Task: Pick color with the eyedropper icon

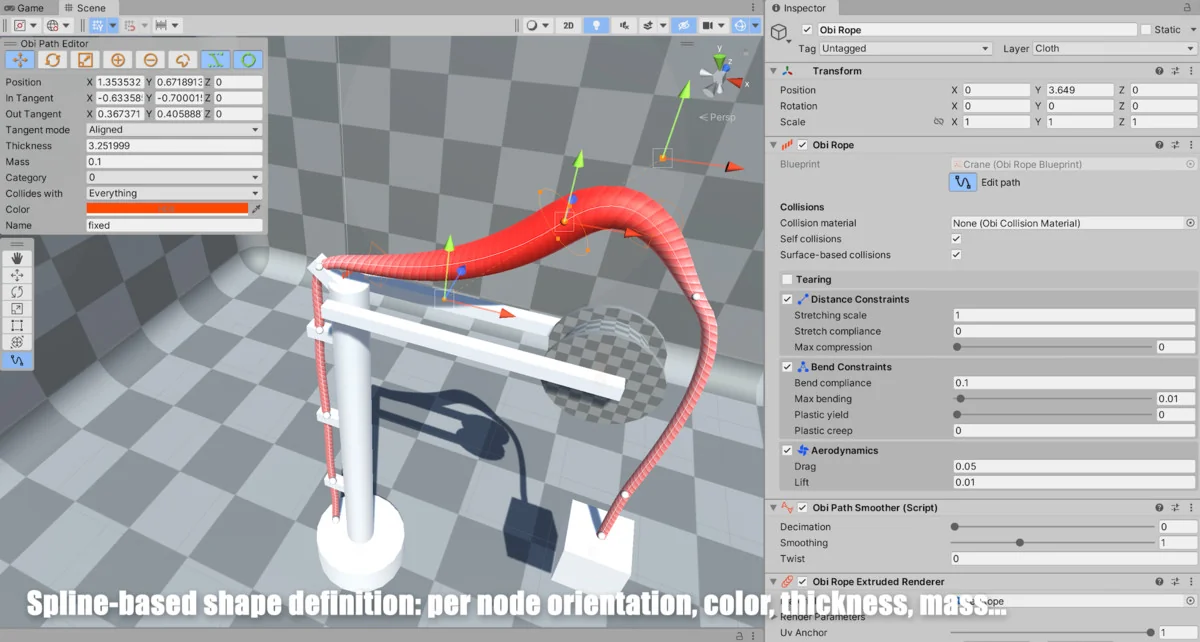Action: (256, 210)
